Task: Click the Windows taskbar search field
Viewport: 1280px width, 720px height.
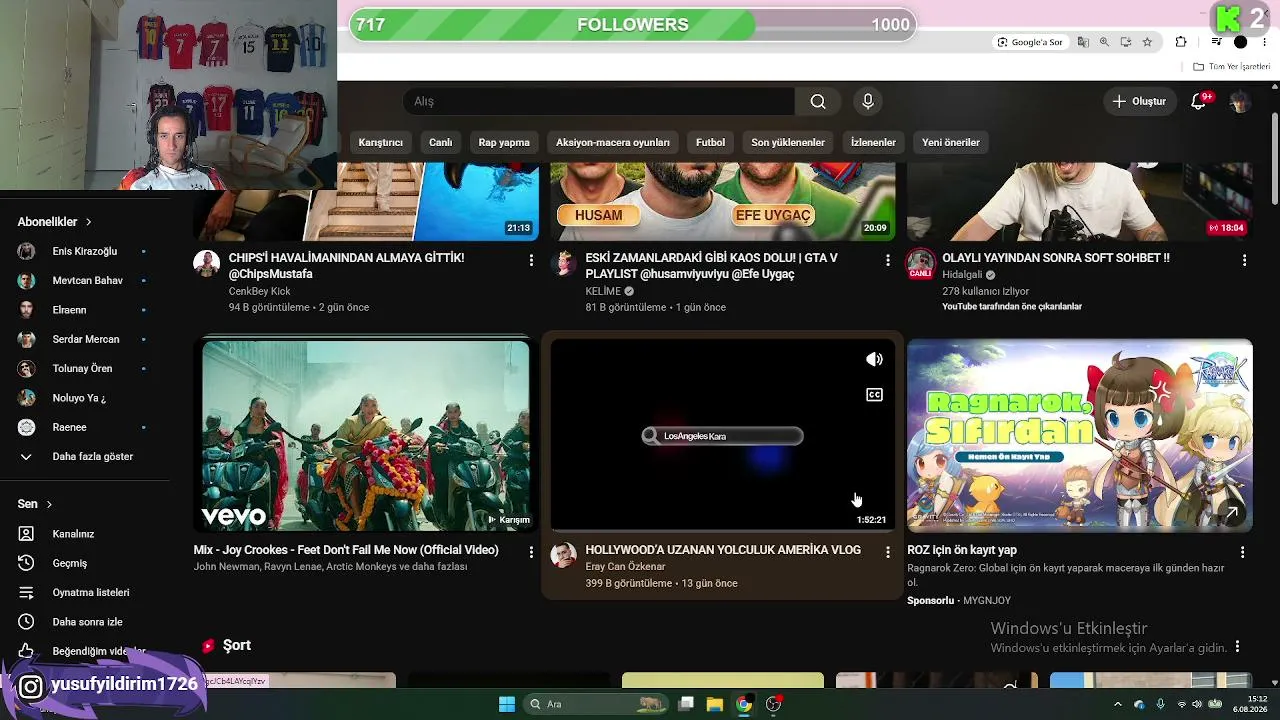Action: (x=597, y=704)
